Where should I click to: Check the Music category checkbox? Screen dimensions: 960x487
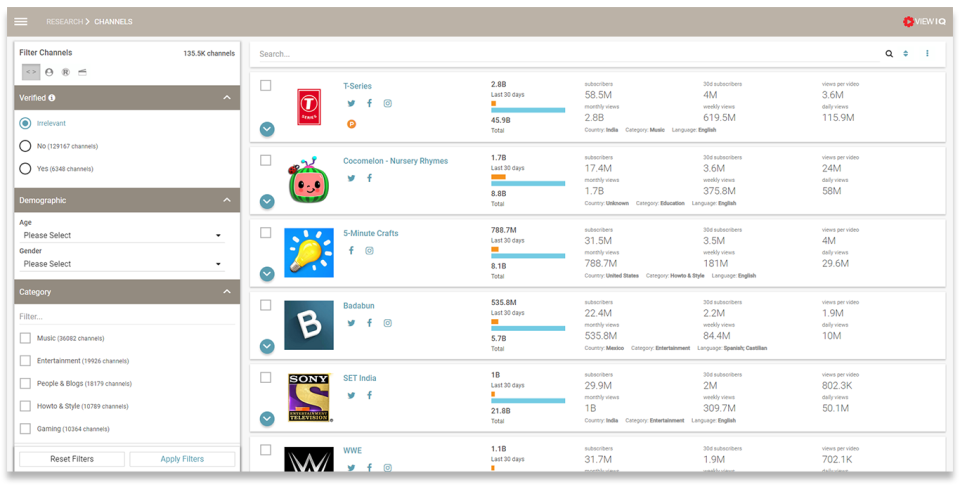(x=25, y=338)
